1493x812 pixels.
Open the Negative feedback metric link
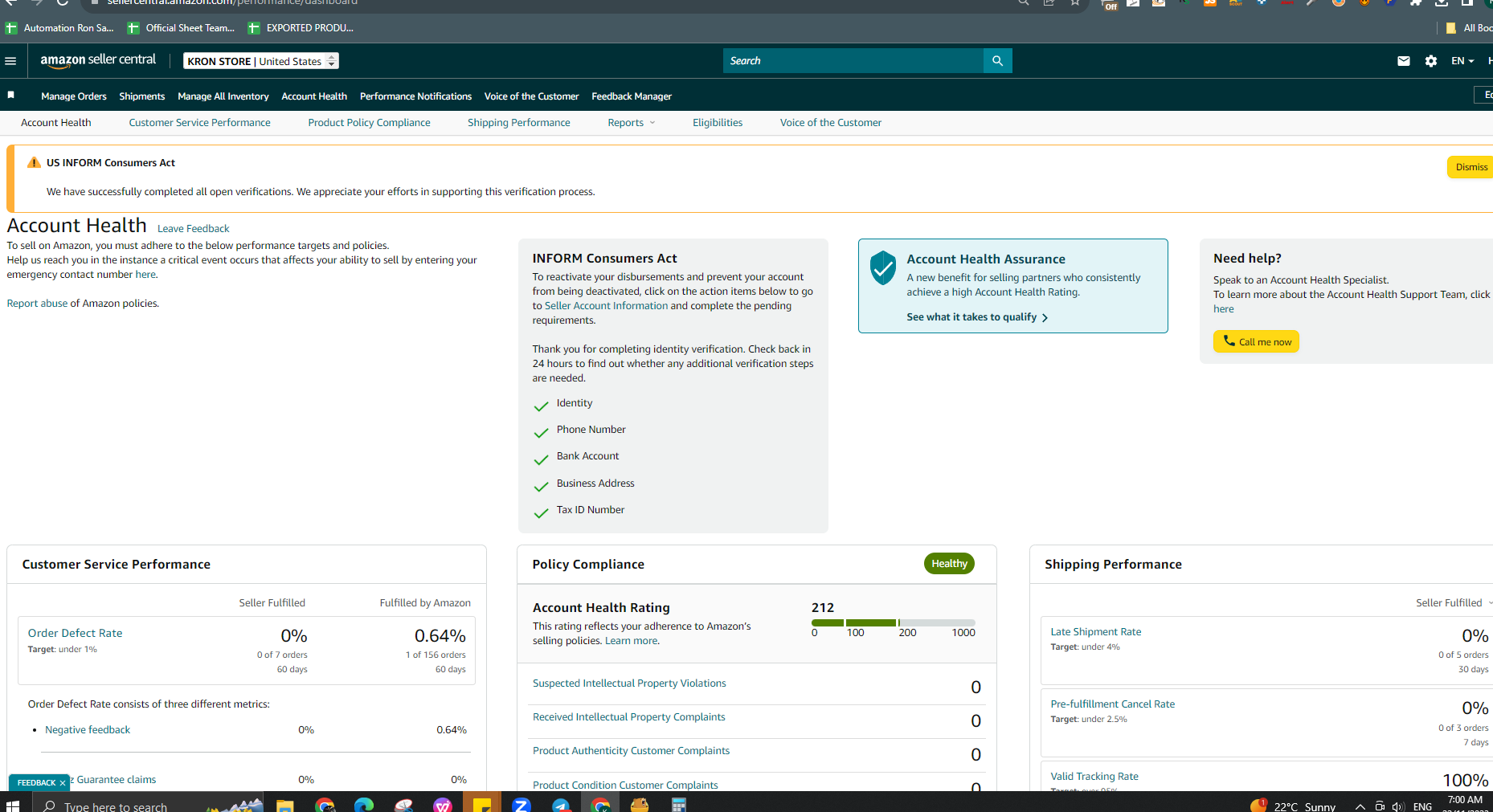point(88,730)
